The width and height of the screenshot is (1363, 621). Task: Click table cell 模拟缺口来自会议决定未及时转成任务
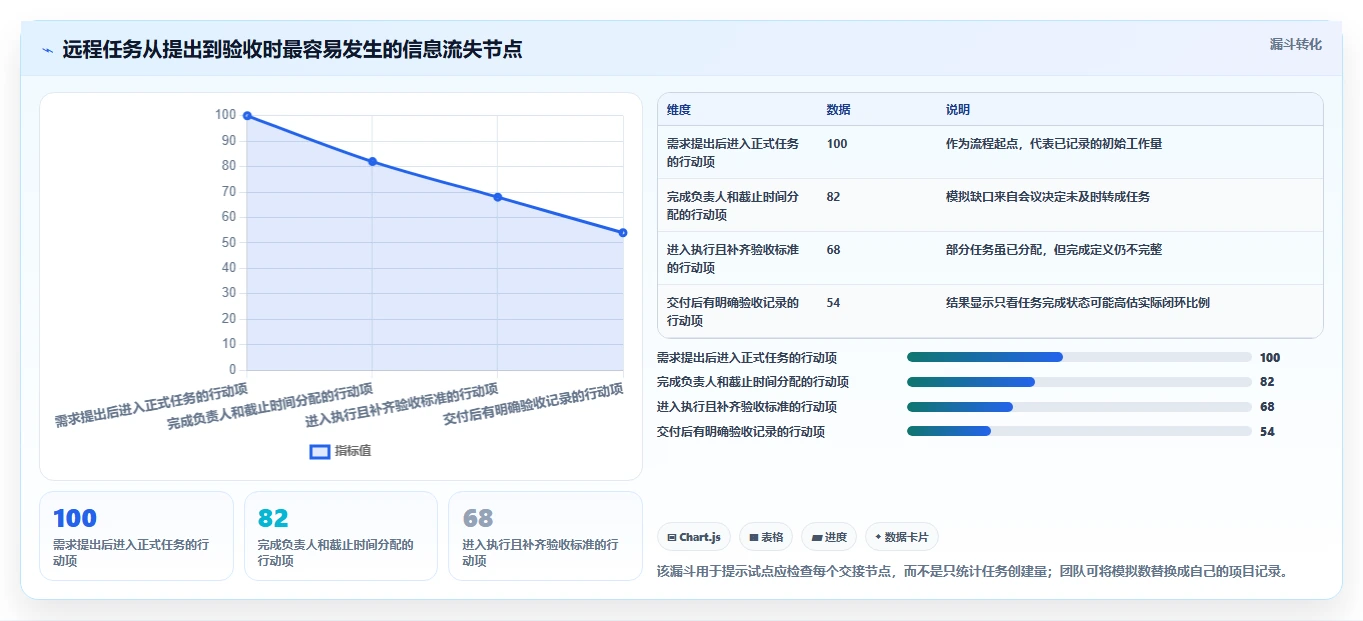1048,197
